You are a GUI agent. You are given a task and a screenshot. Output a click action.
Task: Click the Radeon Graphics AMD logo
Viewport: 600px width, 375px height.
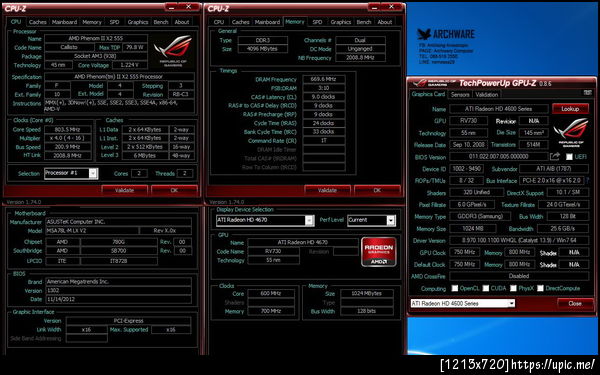point(378,251)
